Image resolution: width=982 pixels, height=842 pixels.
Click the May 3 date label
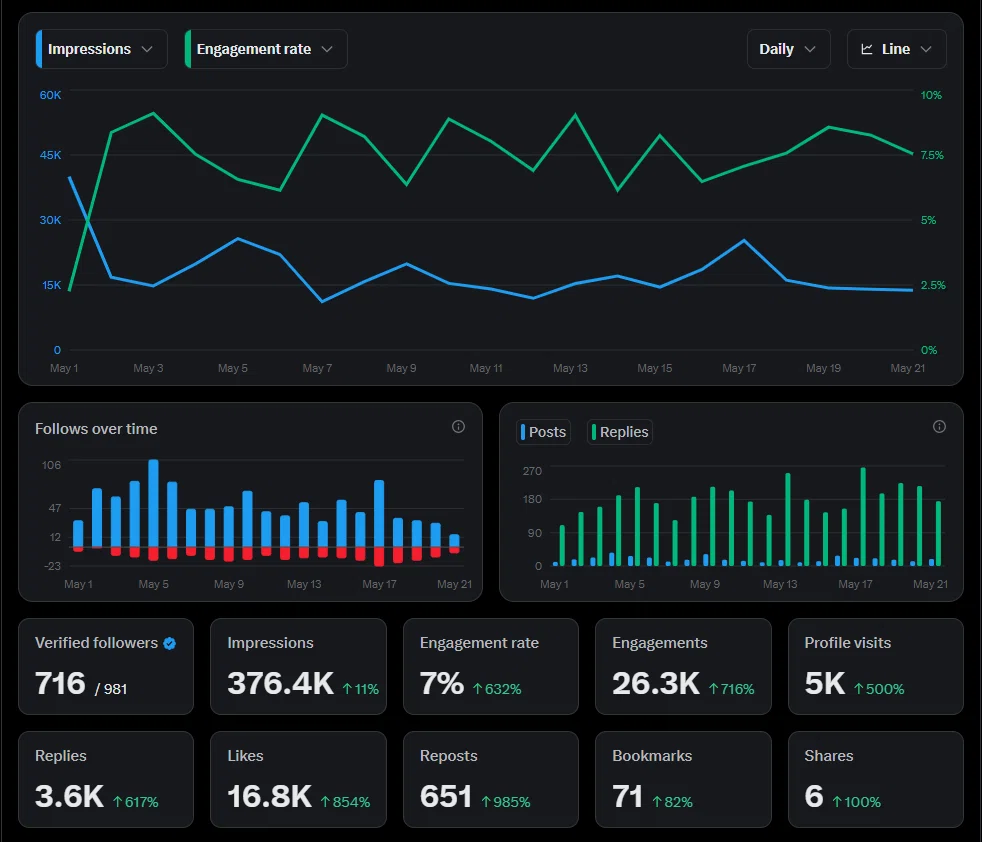click(x=148, y=368)
